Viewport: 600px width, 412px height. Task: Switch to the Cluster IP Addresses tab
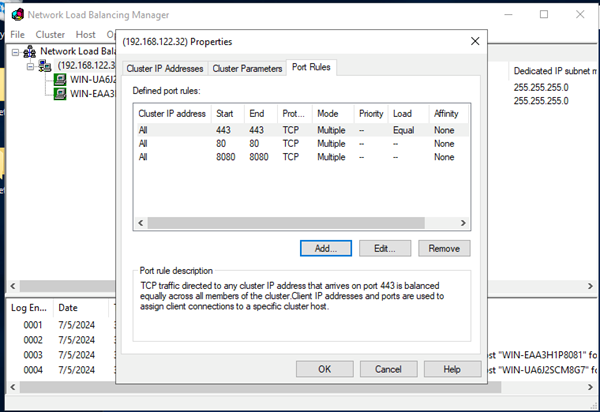(x=165, y=68)
